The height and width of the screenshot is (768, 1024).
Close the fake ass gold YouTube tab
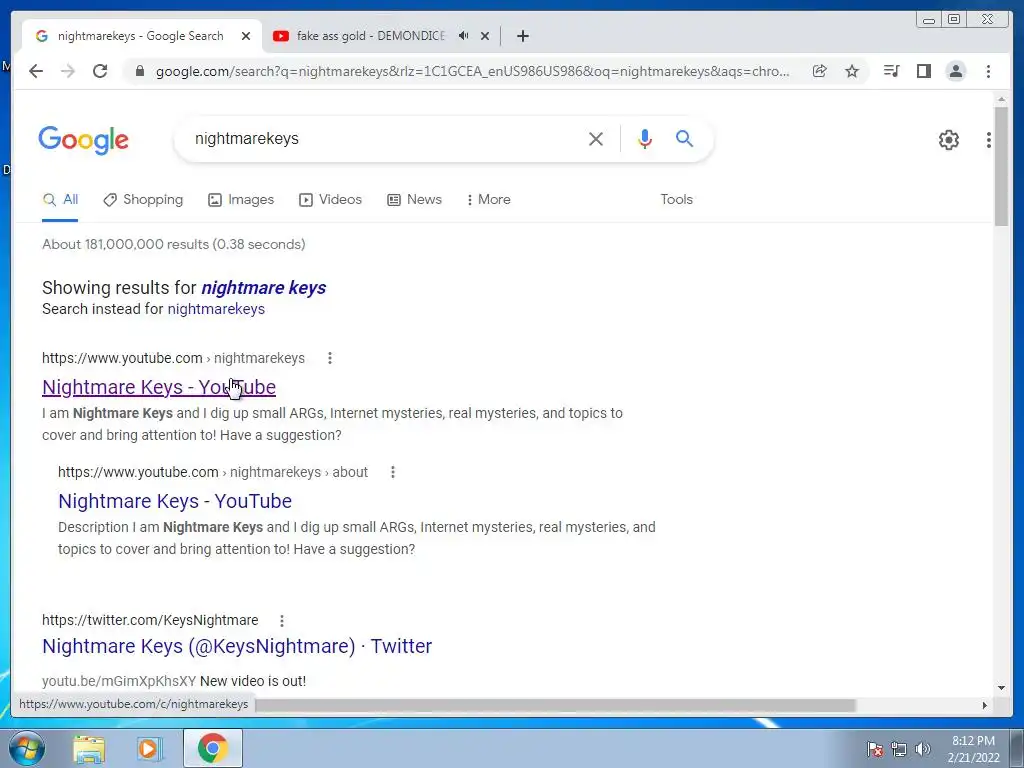click(x=485, y=36)
